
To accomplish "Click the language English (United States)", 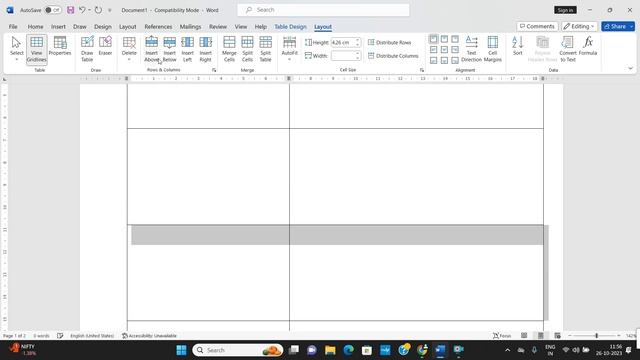I will click(x=92, y=336).
